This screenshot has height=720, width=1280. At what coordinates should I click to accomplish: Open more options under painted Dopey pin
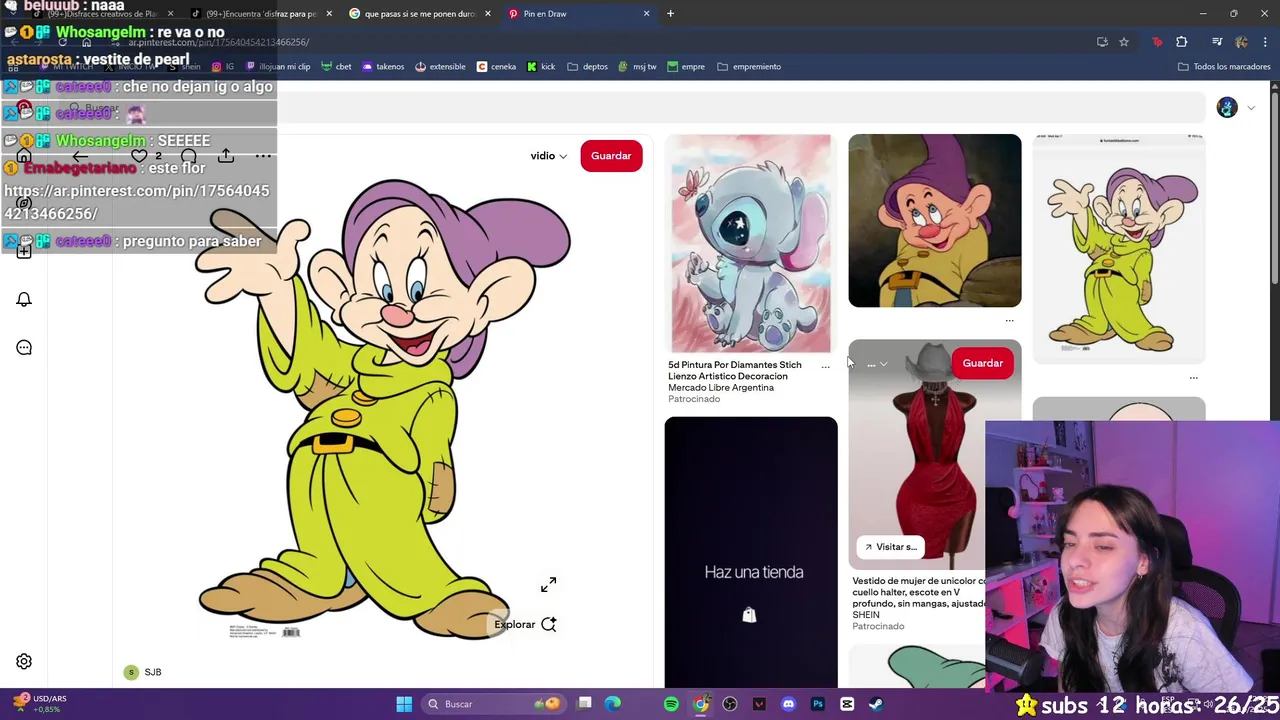pos(1009,321)
